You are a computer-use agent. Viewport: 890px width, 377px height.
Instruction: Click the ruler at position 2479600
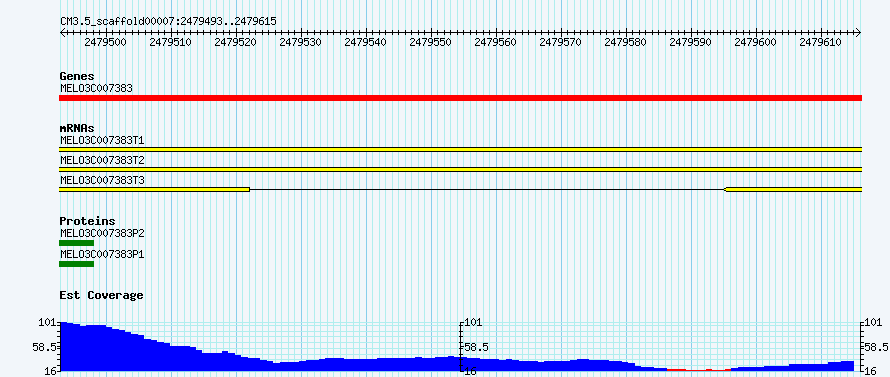click(757, 42)
